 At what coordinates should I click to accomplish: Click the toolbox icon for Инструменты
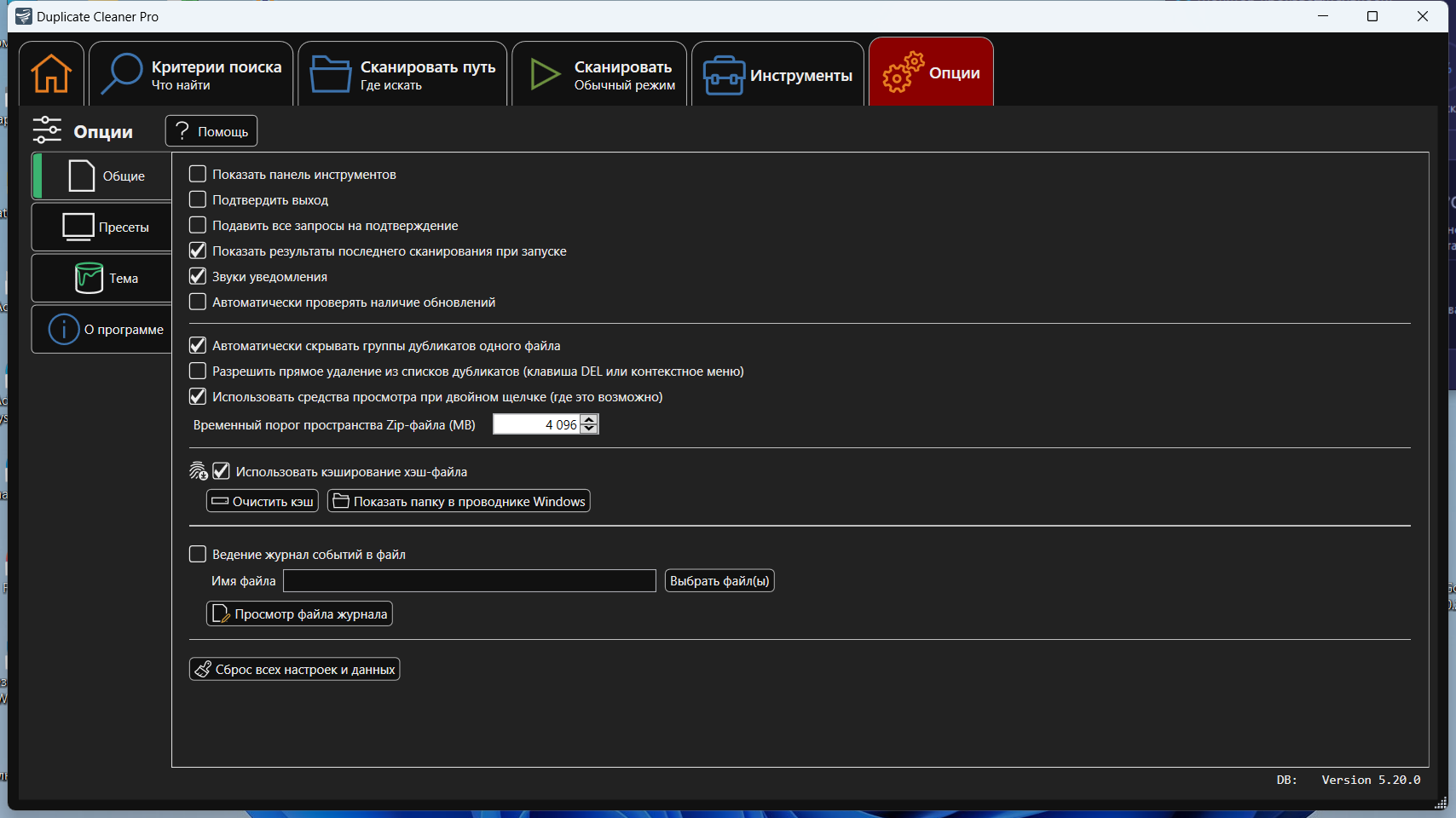[724, 75]
